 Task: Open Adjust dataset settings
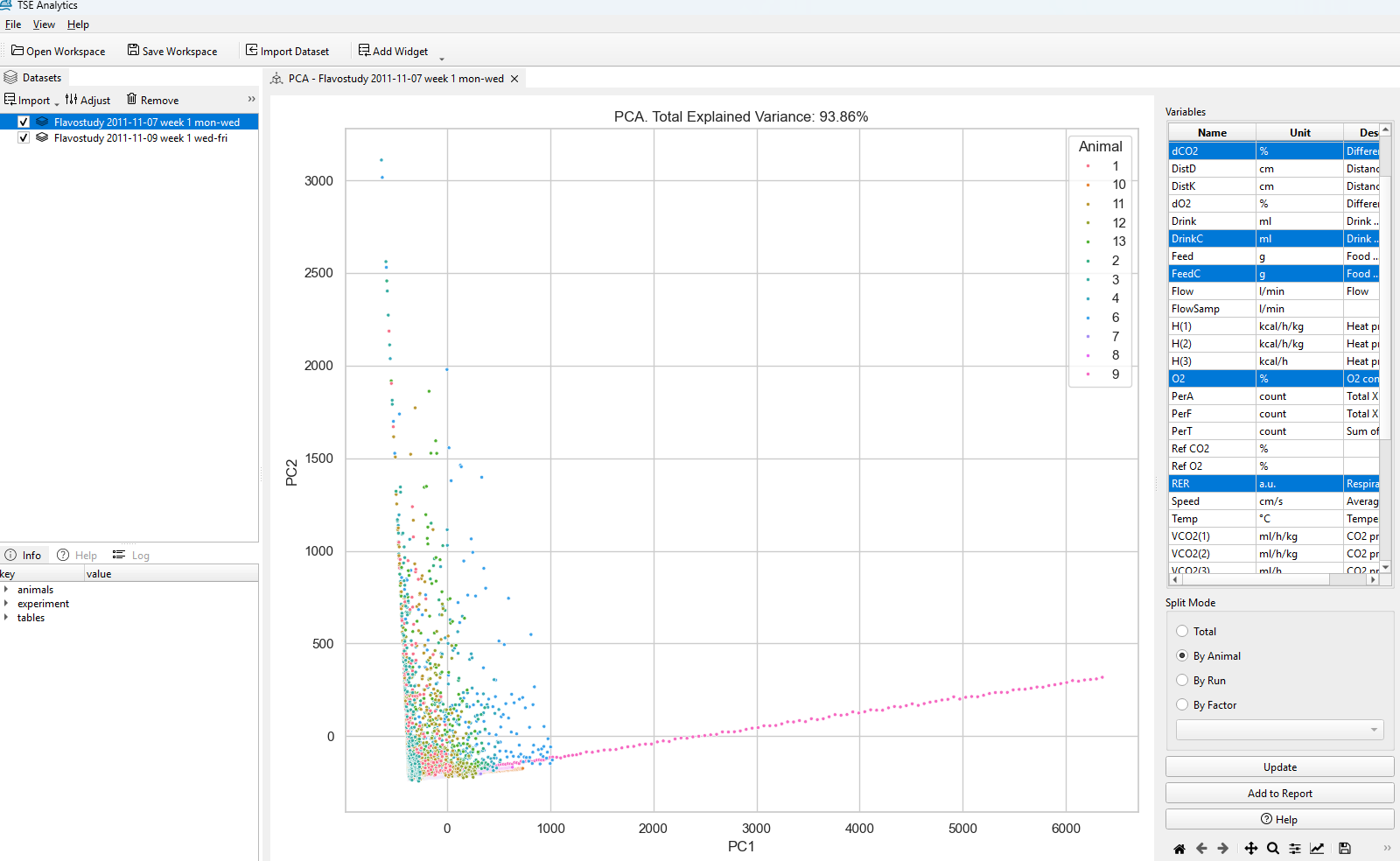(87, 99)
